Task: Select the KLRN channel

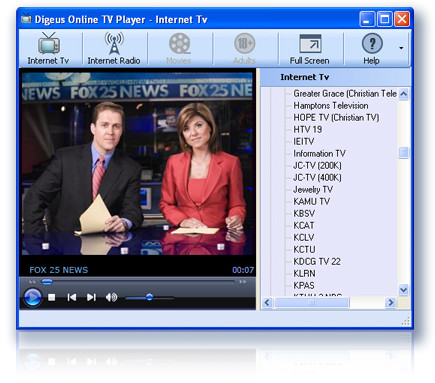Action: 304,274
